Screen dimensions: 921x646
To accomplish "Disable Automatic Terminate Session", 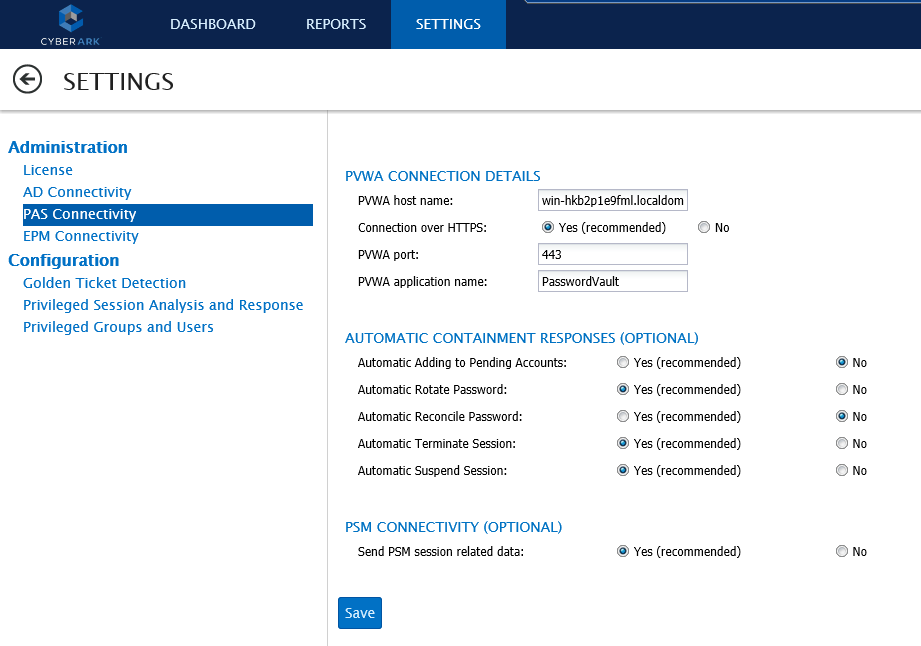I will 841,443.
